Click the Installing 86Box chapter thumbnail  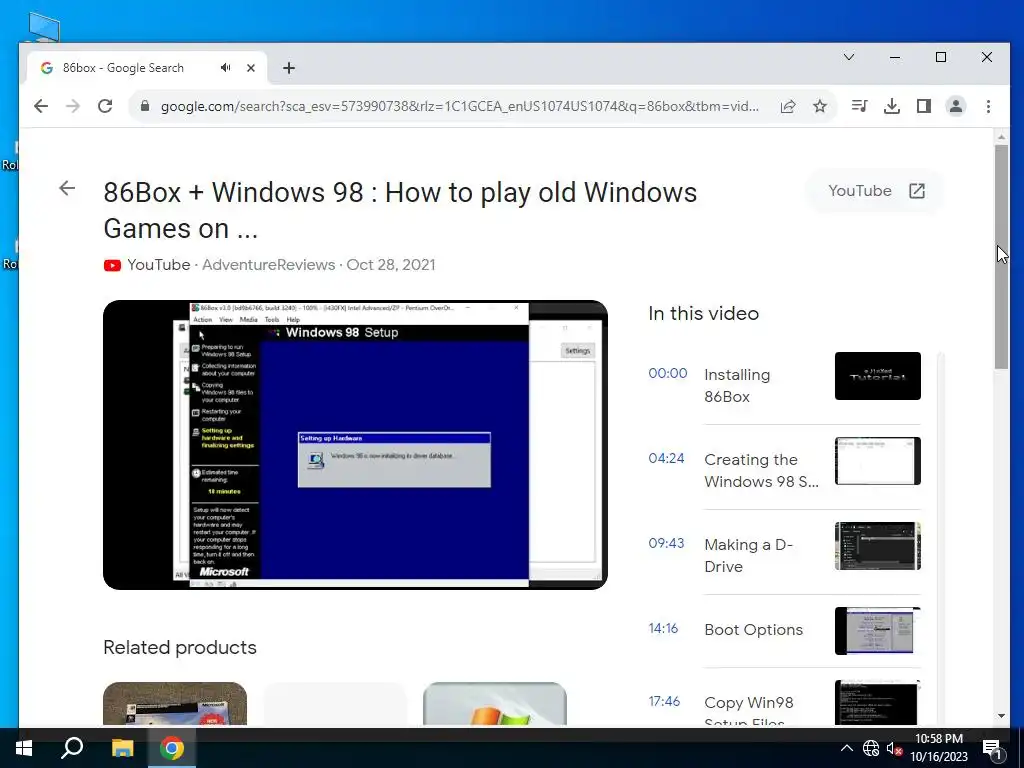(x=878, y=376)
